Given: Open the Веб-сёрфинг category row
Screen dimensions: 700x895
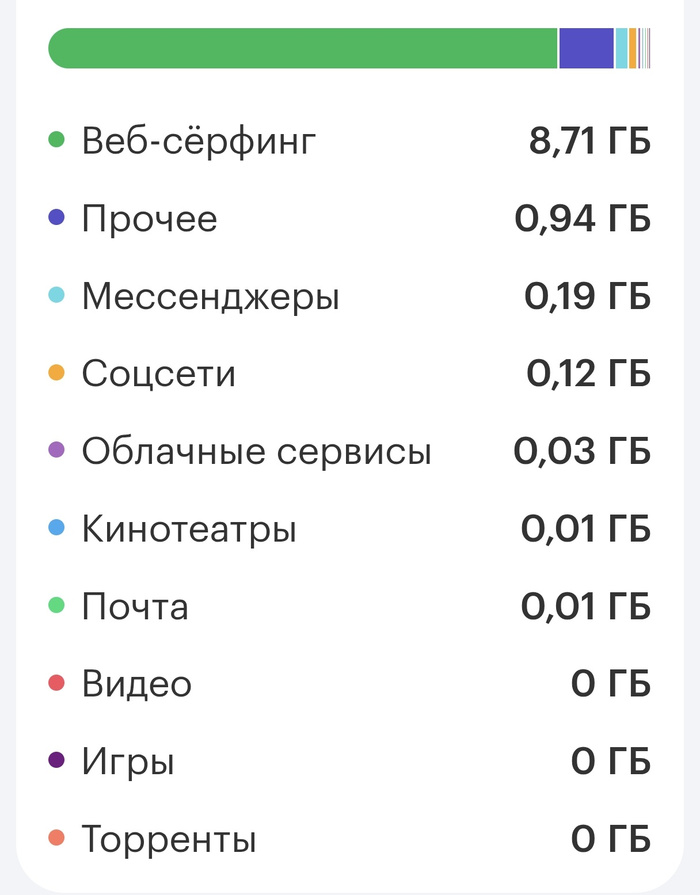Looking at the screenshot, I should coord(199,142).
